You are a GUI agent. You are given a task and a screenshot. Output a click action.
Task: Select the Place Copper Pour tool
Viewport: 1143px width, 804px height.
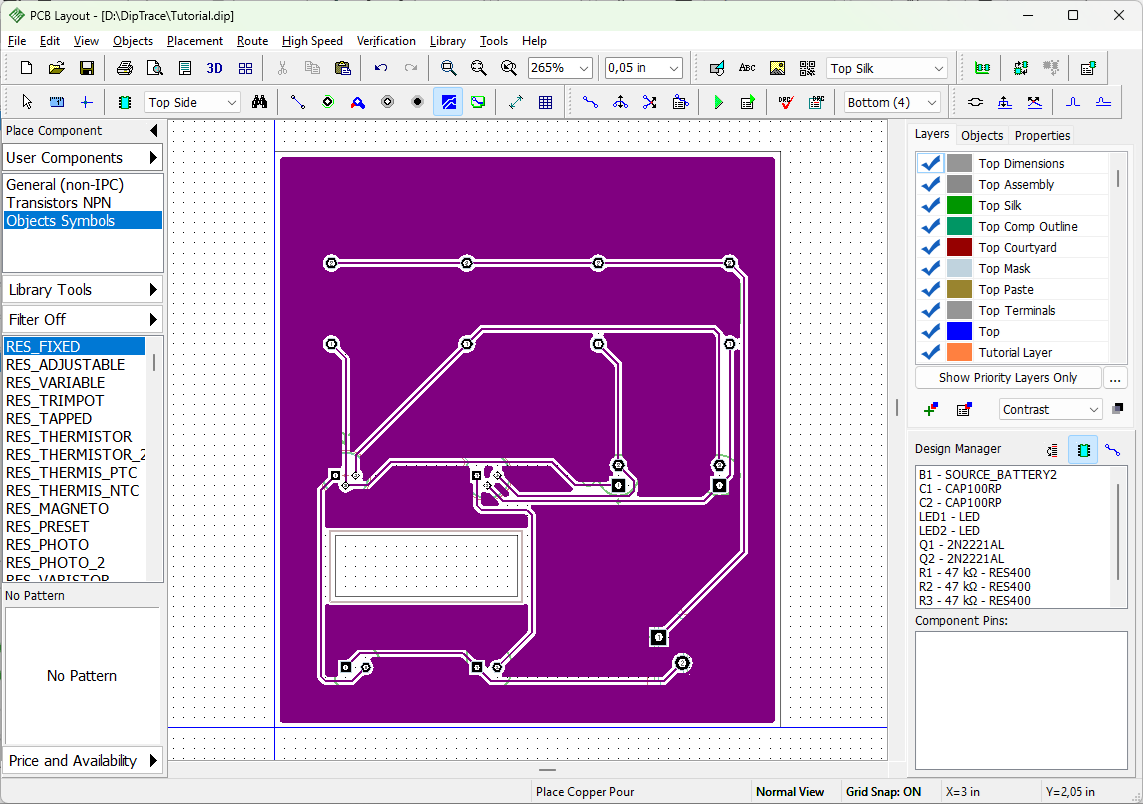click(x=448, y=102)
